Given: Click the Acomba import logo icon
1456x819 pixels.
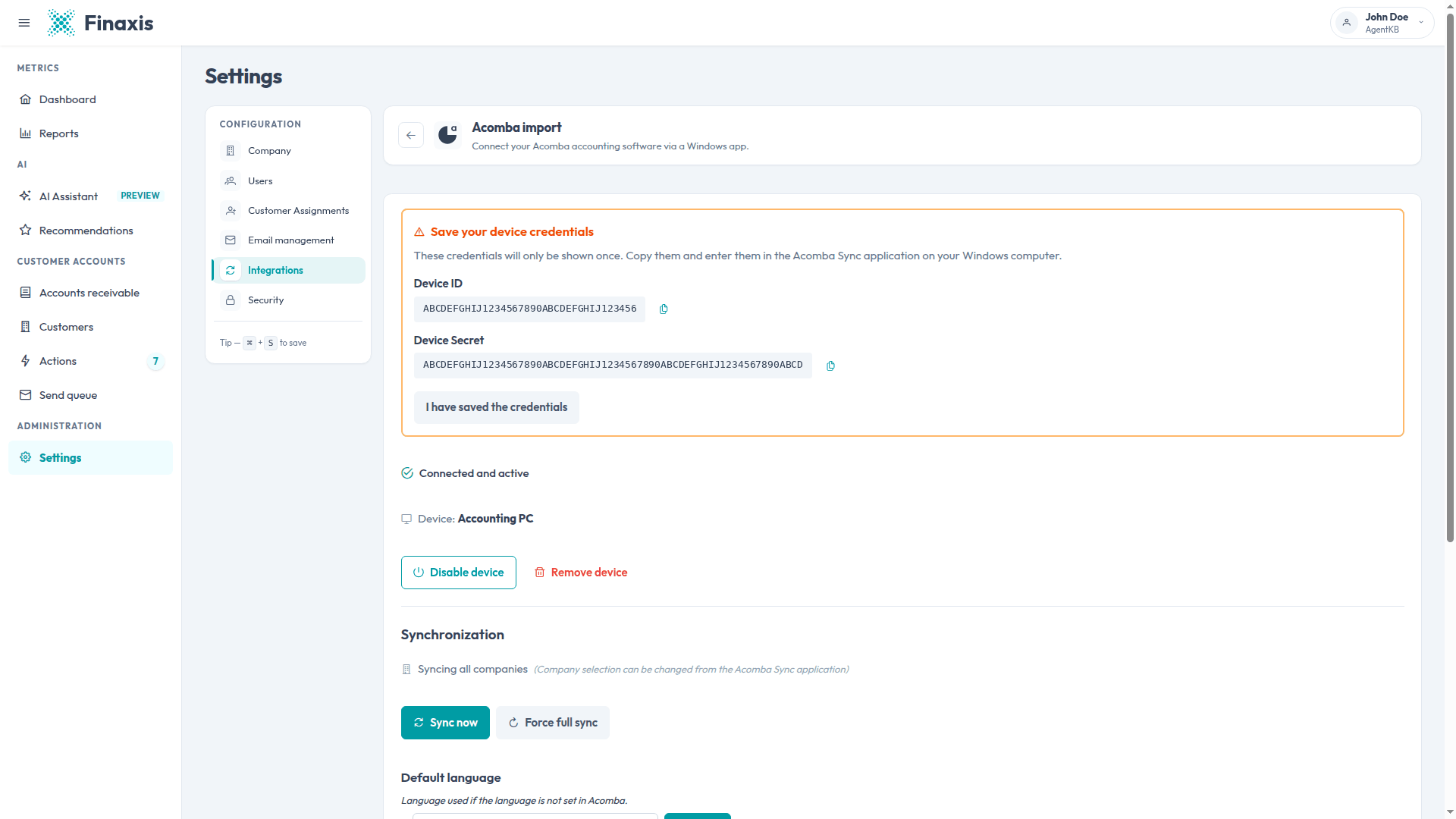Looking at the screenshot, I should coord(448,135).
